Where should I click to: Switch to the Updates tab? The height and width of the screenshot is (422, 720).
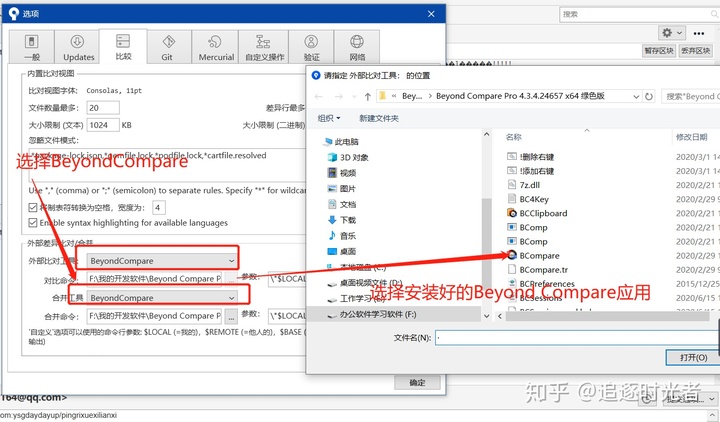(77, 47)
